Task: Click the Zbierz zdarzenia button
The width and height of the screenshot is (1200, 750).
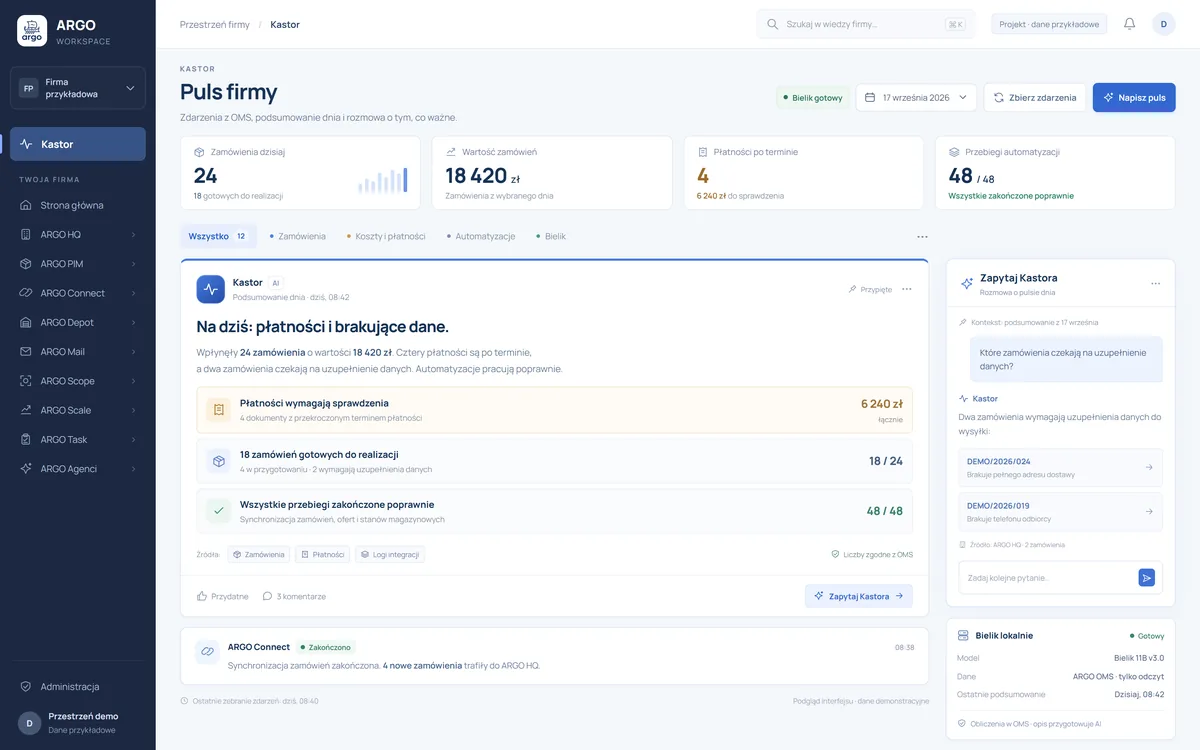Action: tap(1035, 97)
